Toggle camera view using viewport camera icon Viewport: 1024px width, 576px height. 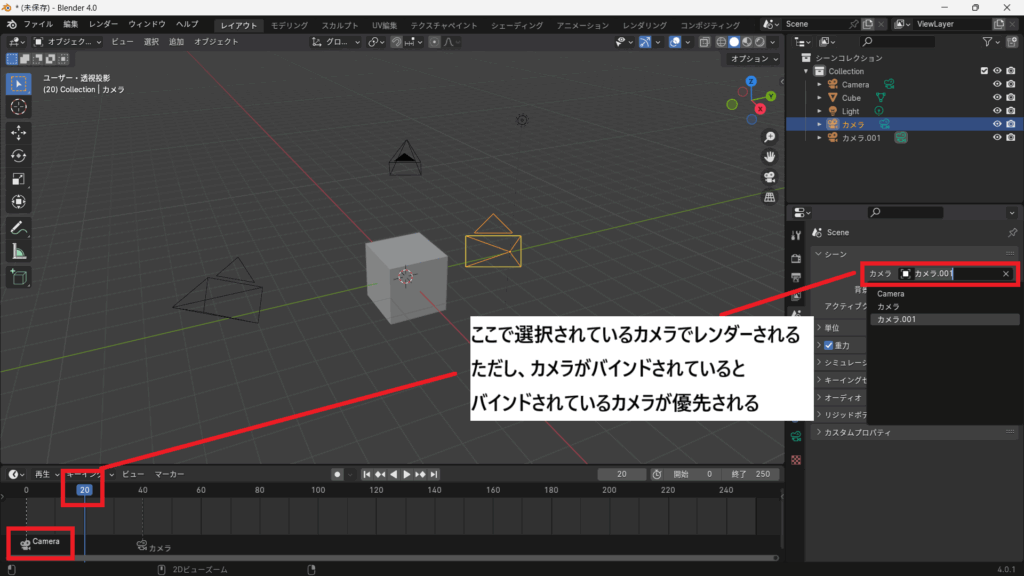[x=770, y=177]
